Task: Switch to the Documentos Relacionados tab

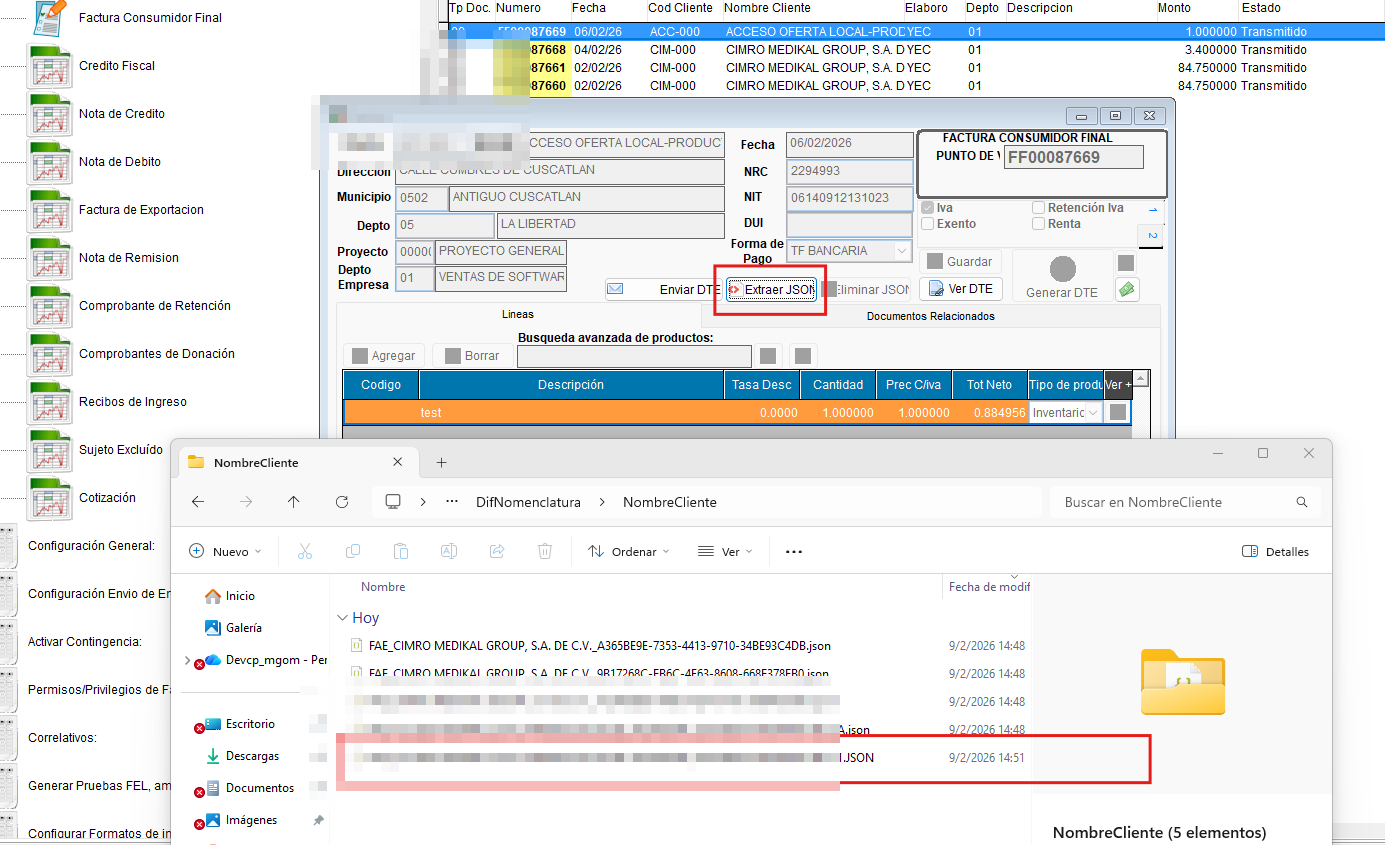Action: pyautogui.click(x=931, y=316)
